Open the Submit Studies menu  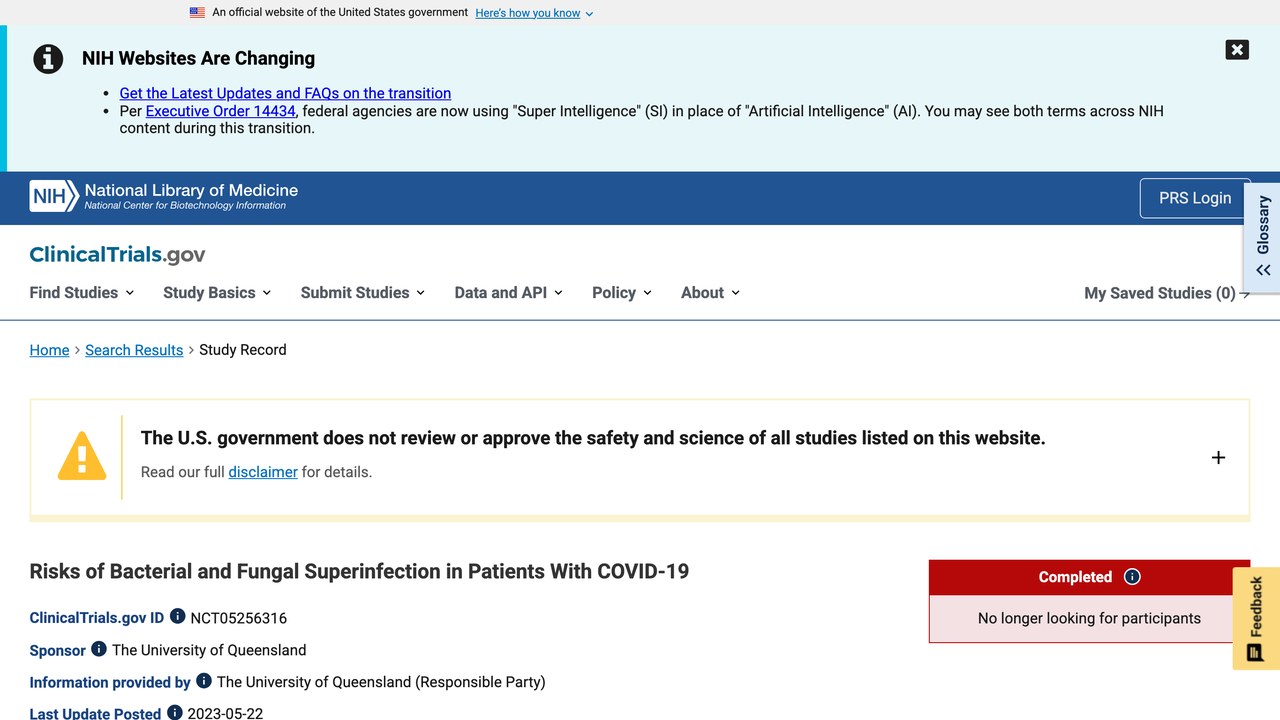(363, 293)
